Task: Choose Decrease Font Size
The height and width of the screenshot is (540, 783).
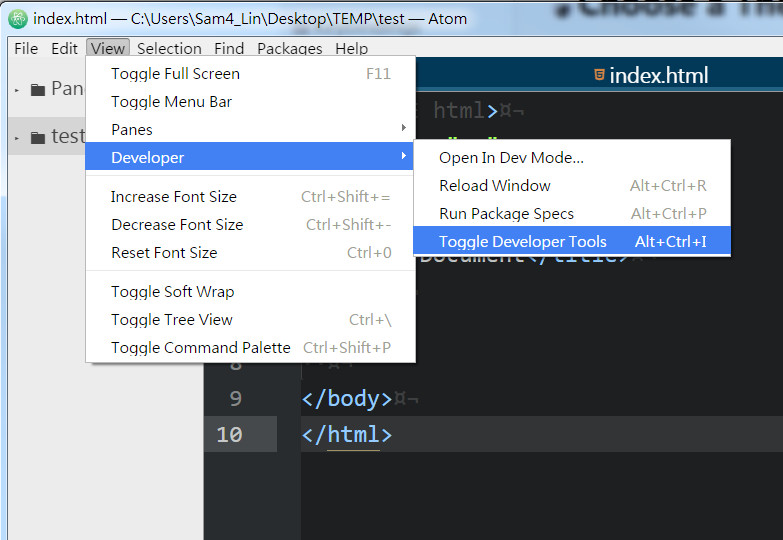Action: (x=251, y=225)
